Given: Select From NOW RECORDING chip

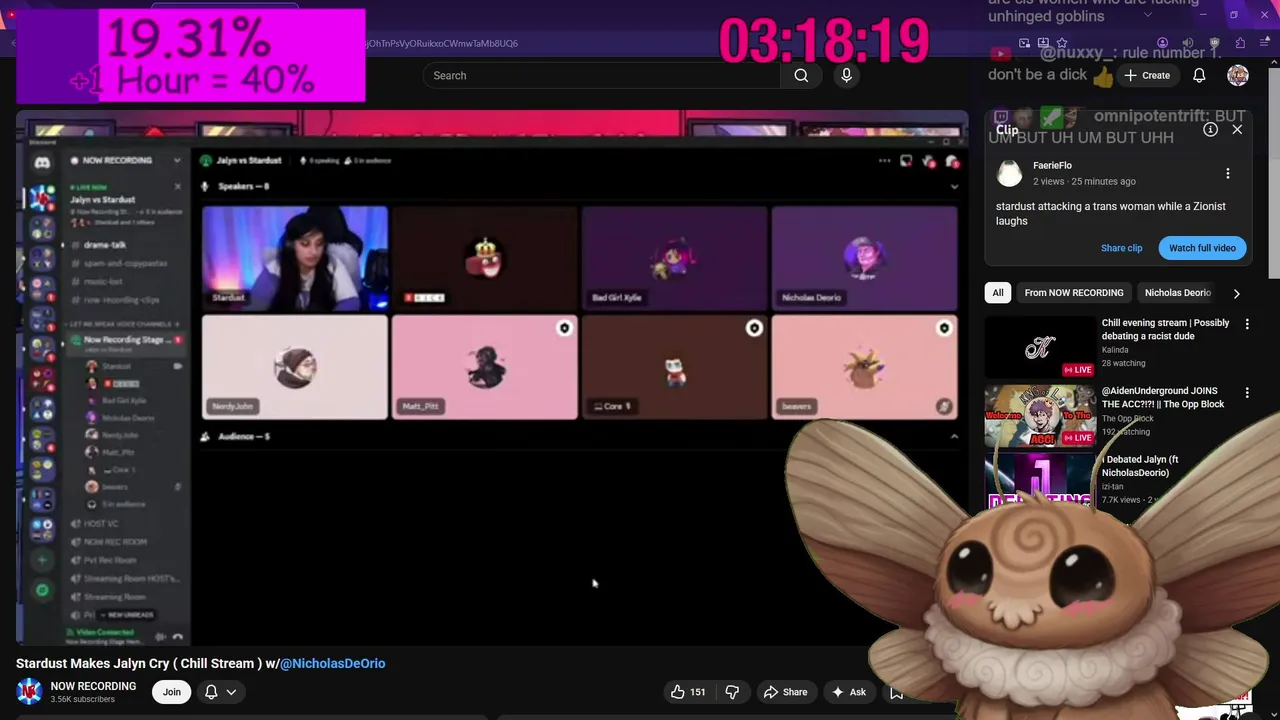Looking at the screenshot, I should pos(1074,293).
